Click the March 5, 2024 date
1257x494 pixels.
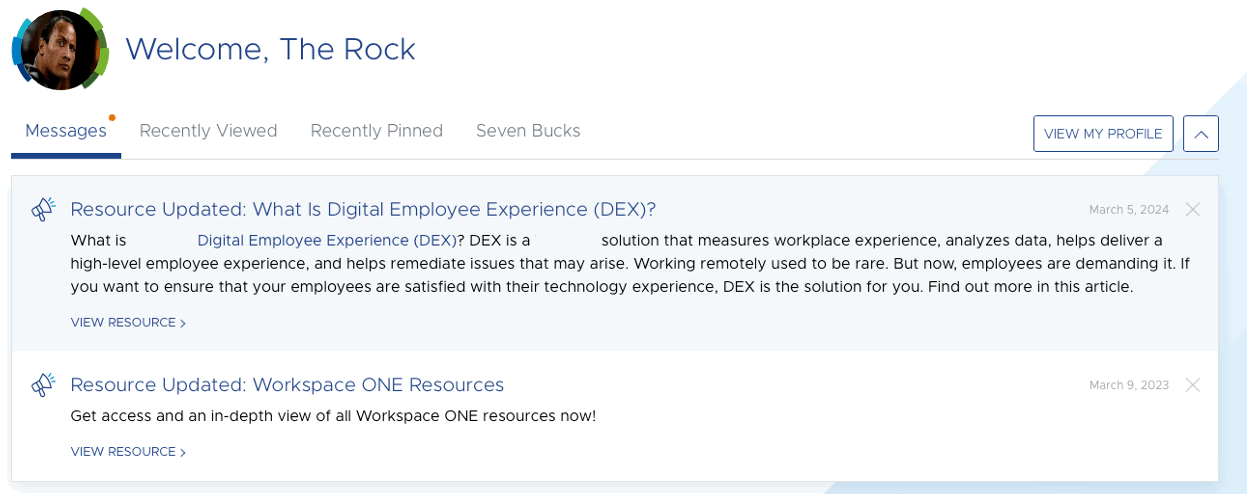pyautogui.click(x=1128, y=210)
